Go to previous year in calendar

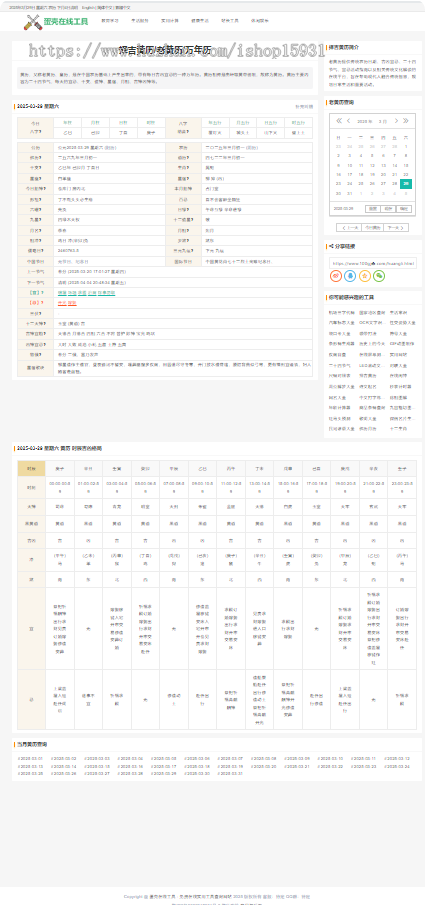click(x=339, y=121)
